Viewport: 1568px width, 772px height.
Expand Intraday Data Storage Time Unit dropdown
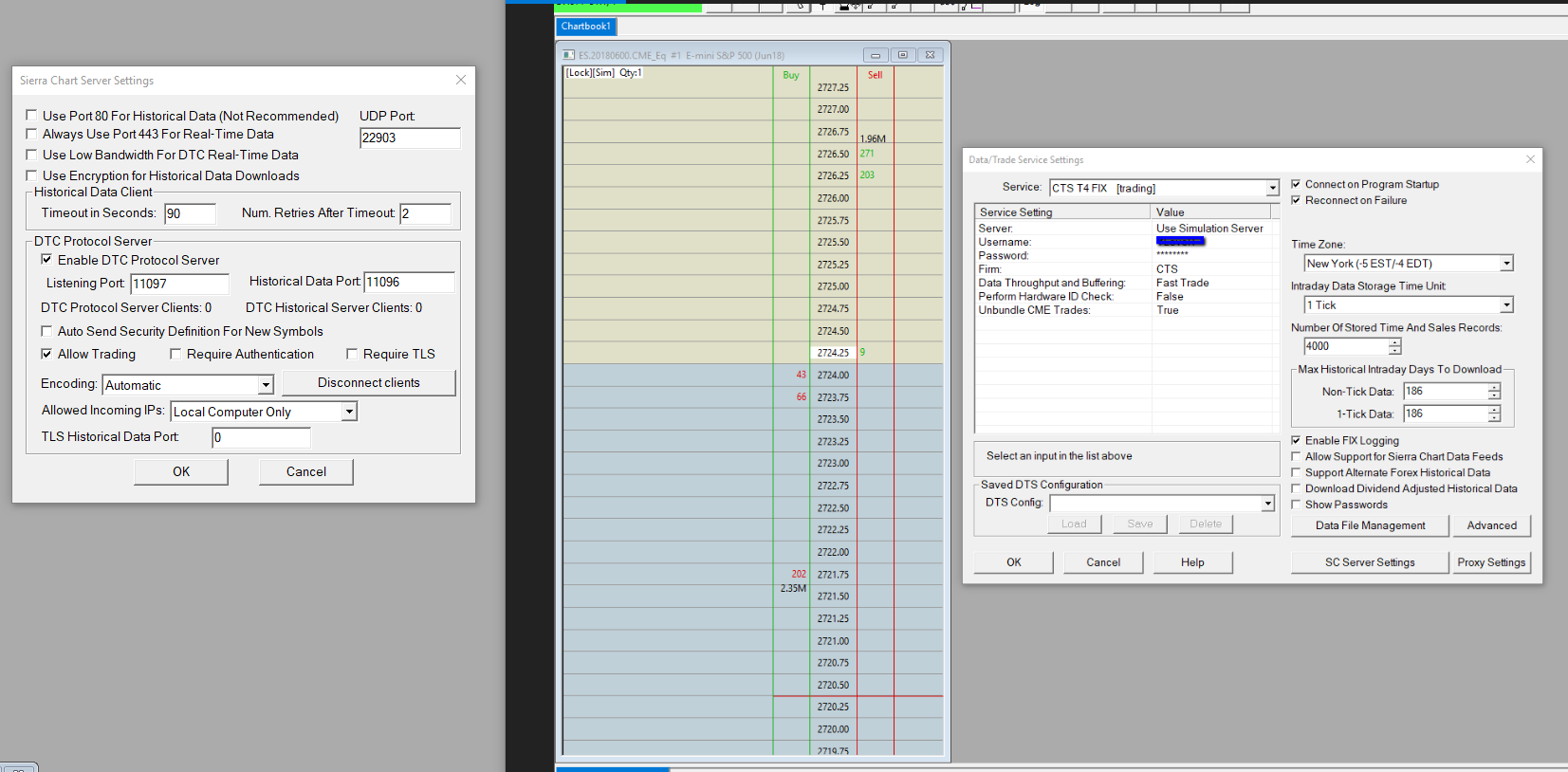click(1506, 305)
